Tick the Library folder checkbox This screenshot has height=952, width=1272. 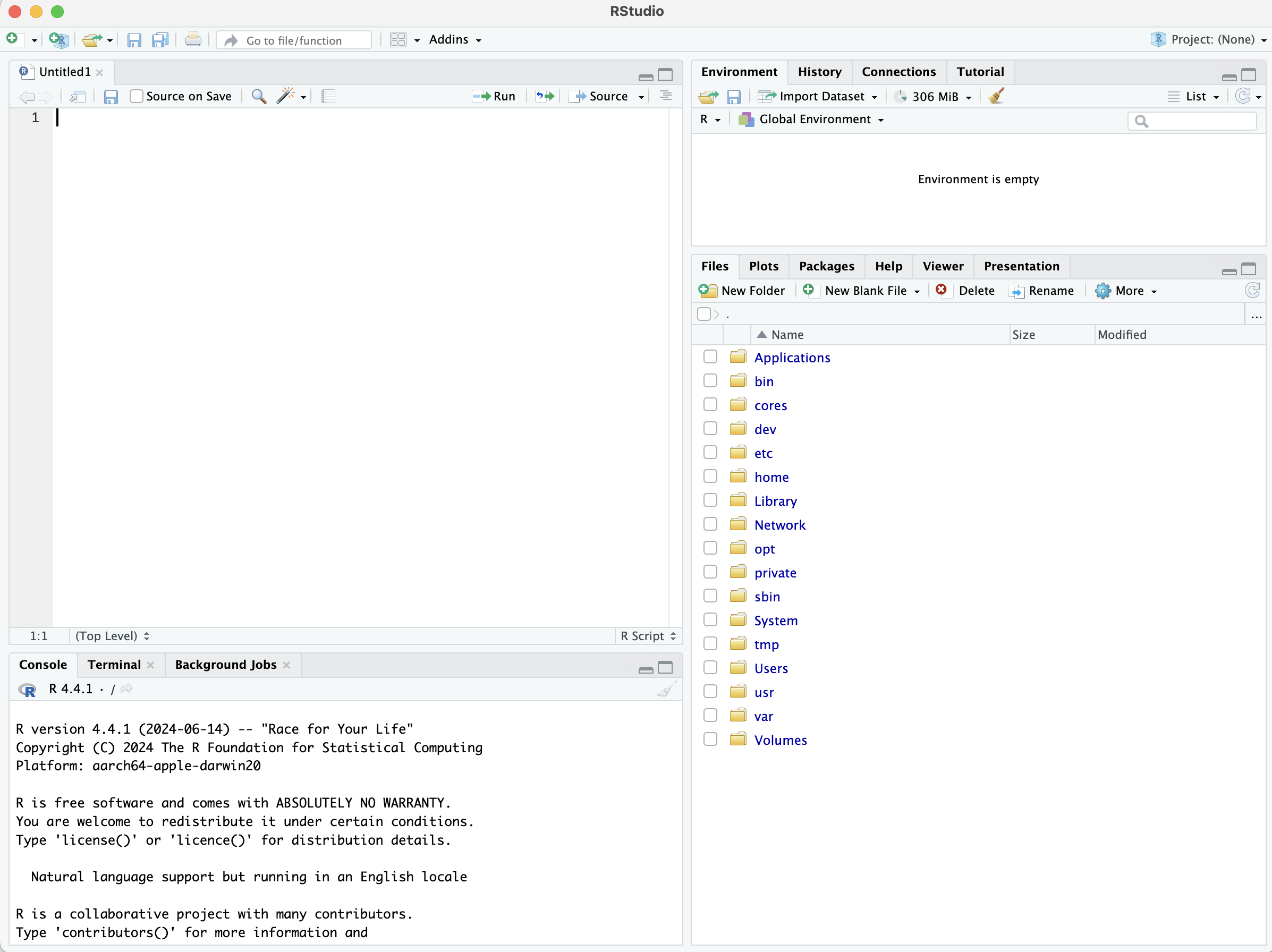click(x=710, y=501)
